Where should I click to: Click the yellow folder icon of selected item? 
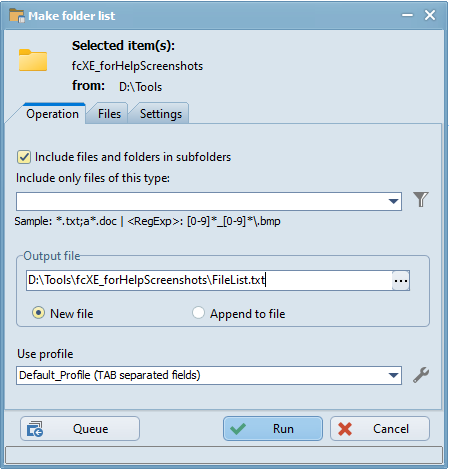pos(33,60)
